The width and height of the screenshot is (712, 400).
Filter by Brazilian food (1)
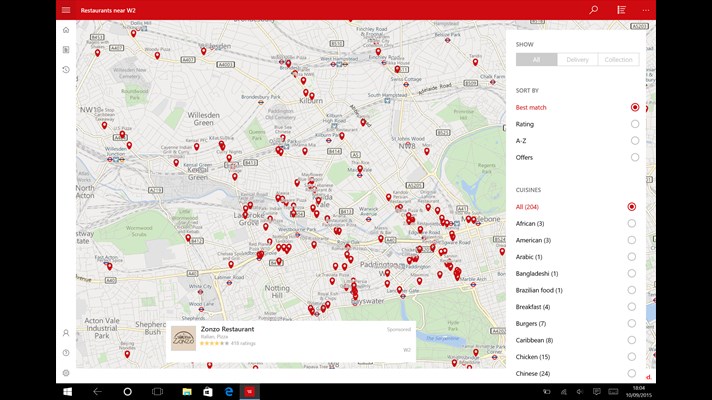(576, 290)
